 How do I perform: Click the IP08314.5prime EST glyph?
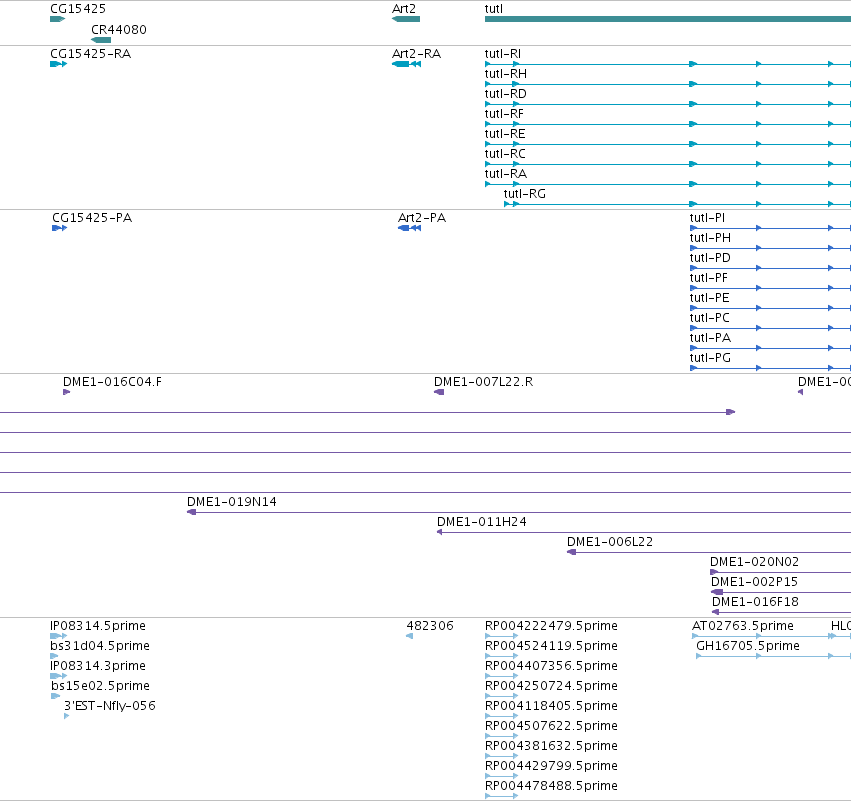coord(59,636)
